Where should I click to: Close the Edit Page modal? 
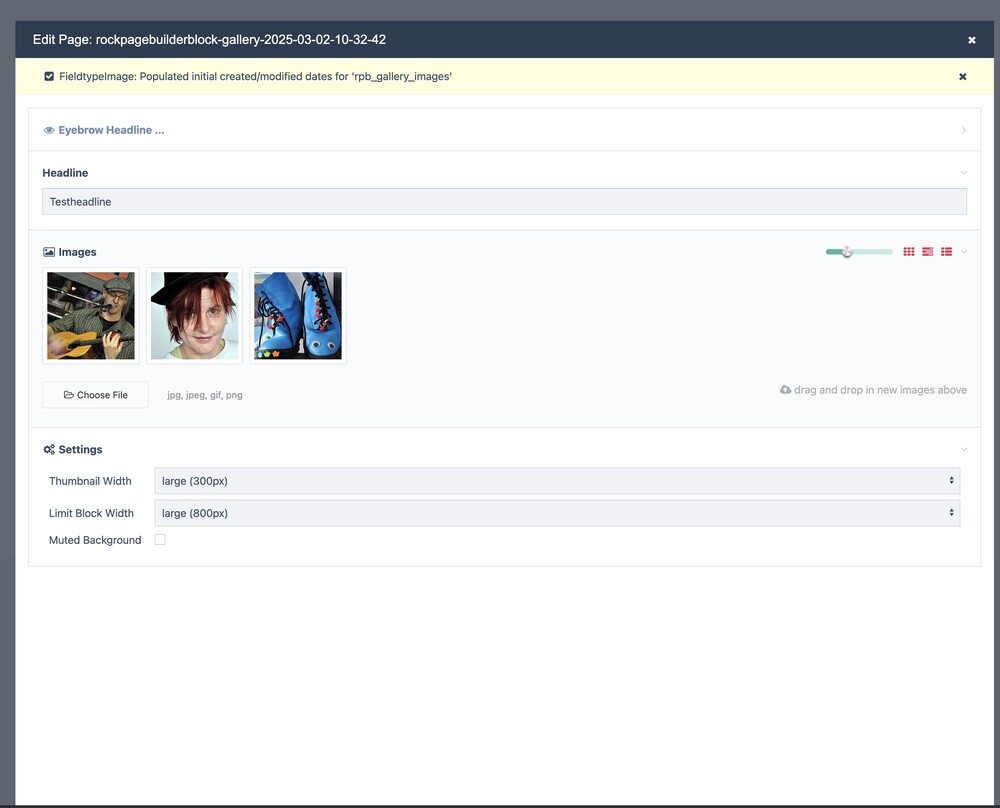(x=971, y=40)
